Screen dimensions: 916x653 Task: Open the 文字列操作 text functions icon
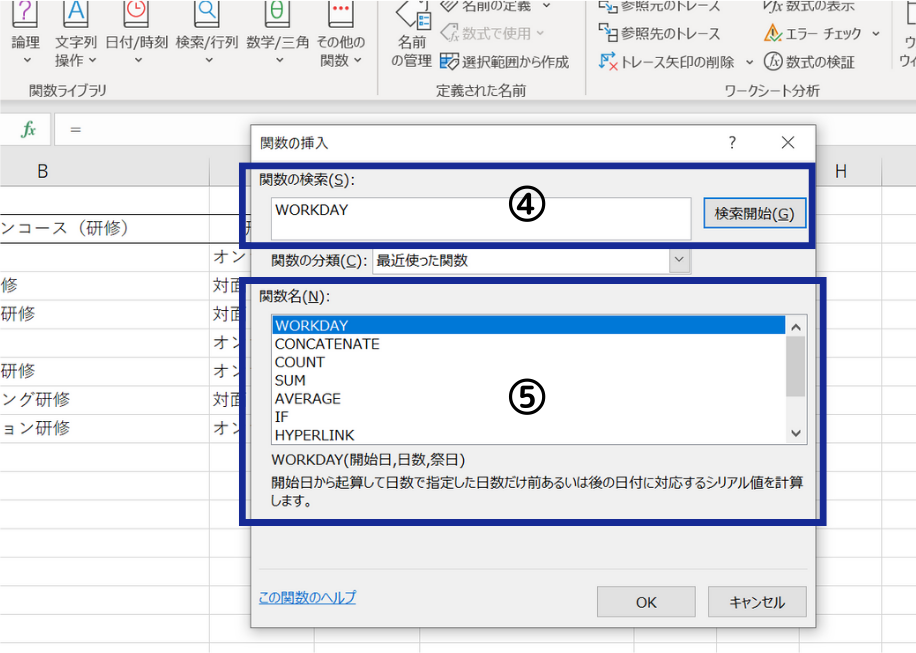[x=75, y=14]
